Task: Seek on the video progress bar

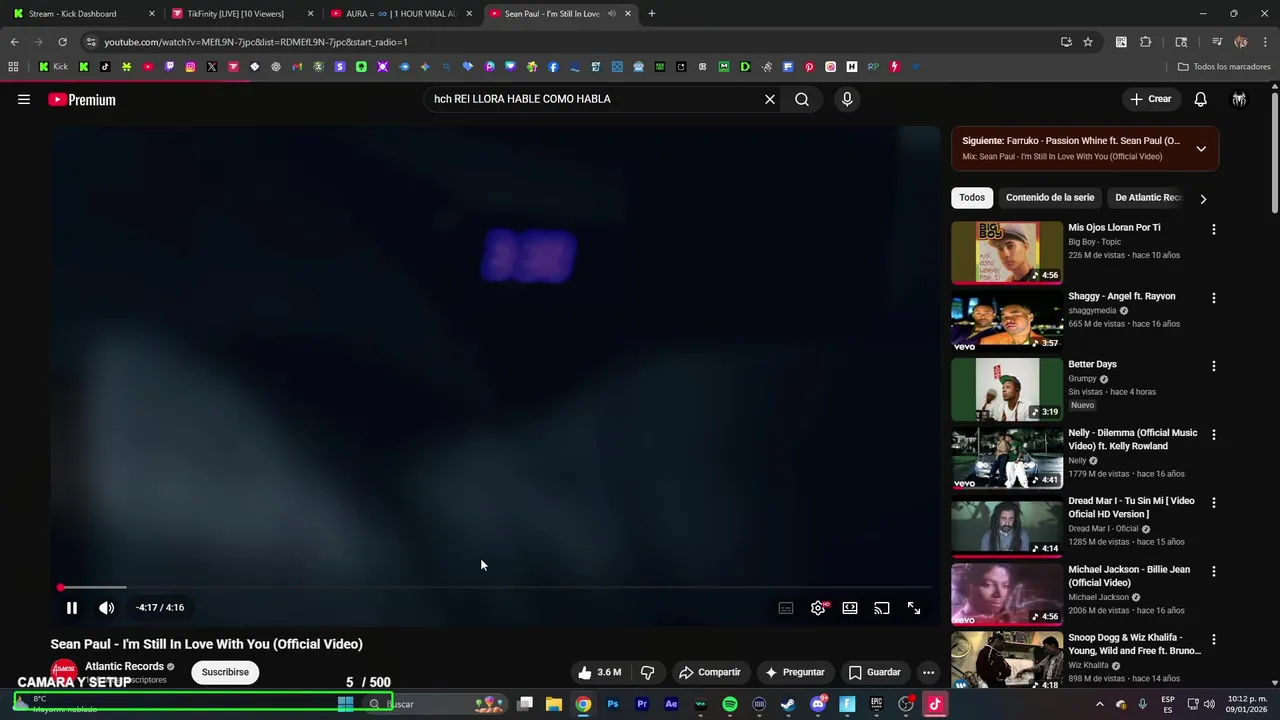Action: (495, 587)
